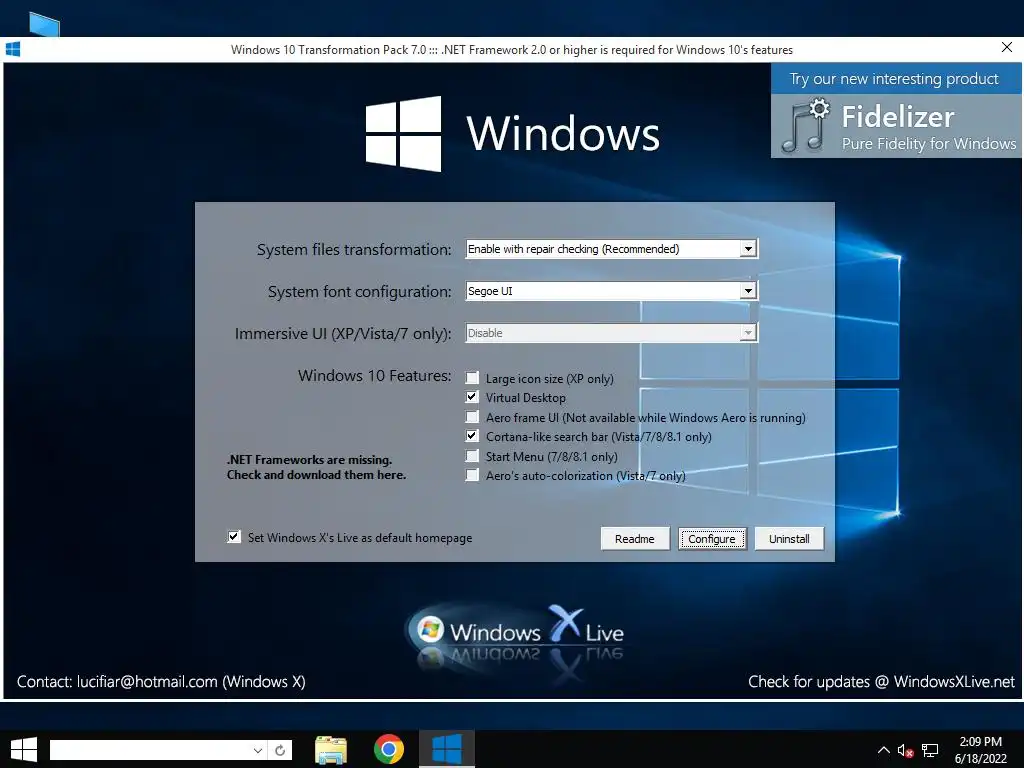Click the "System files transformation:" label
Viewport: 1024px width, 768px height.
coord(354,249)
